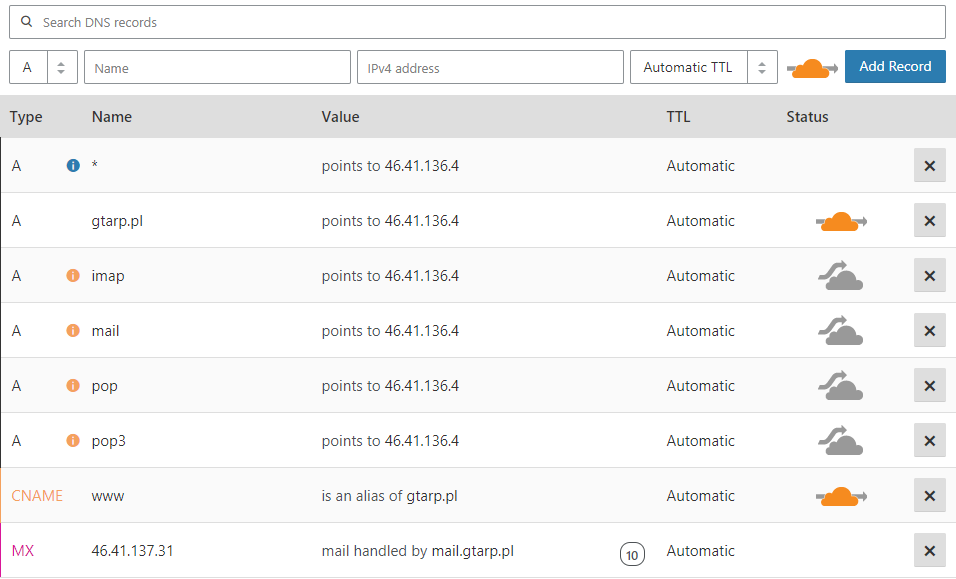Click the Add Record button

(895, 66)
